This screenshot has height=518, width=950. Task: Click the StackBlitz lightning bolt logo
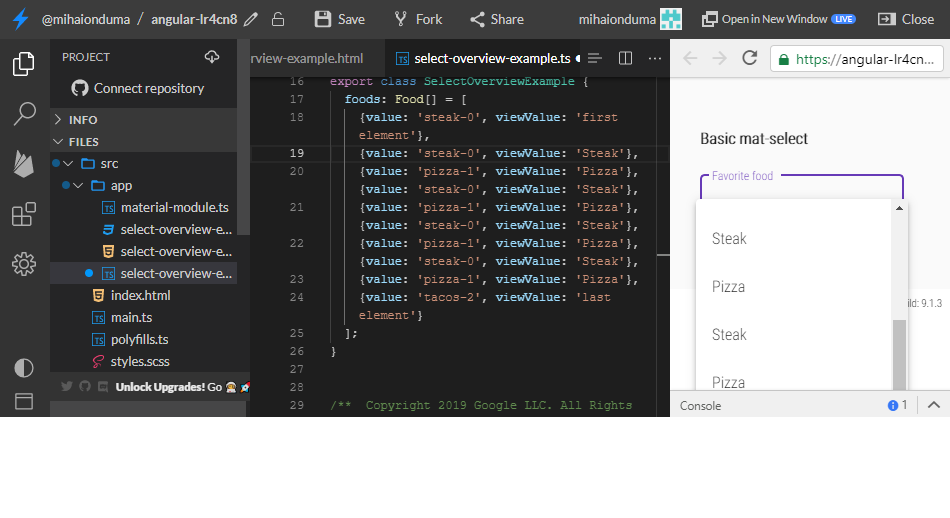(x=21, y=19)
